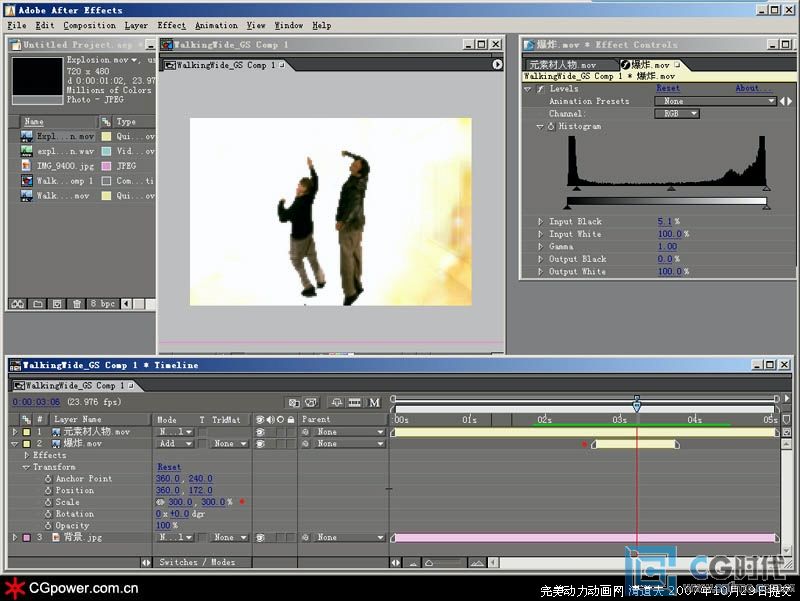Image resolution: width=800 pixels, height=601 pixels.
Task: Click the frame blending filmstrip button in Timeline
Action: point(355,403)
